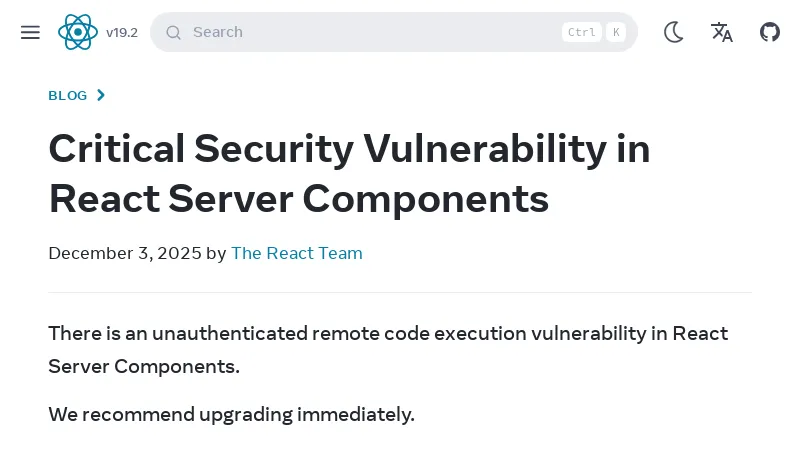The width and height of the screenshot is (800, 450).
Task: Toggle dark mode with the moon icon
Action: point(674,32)
